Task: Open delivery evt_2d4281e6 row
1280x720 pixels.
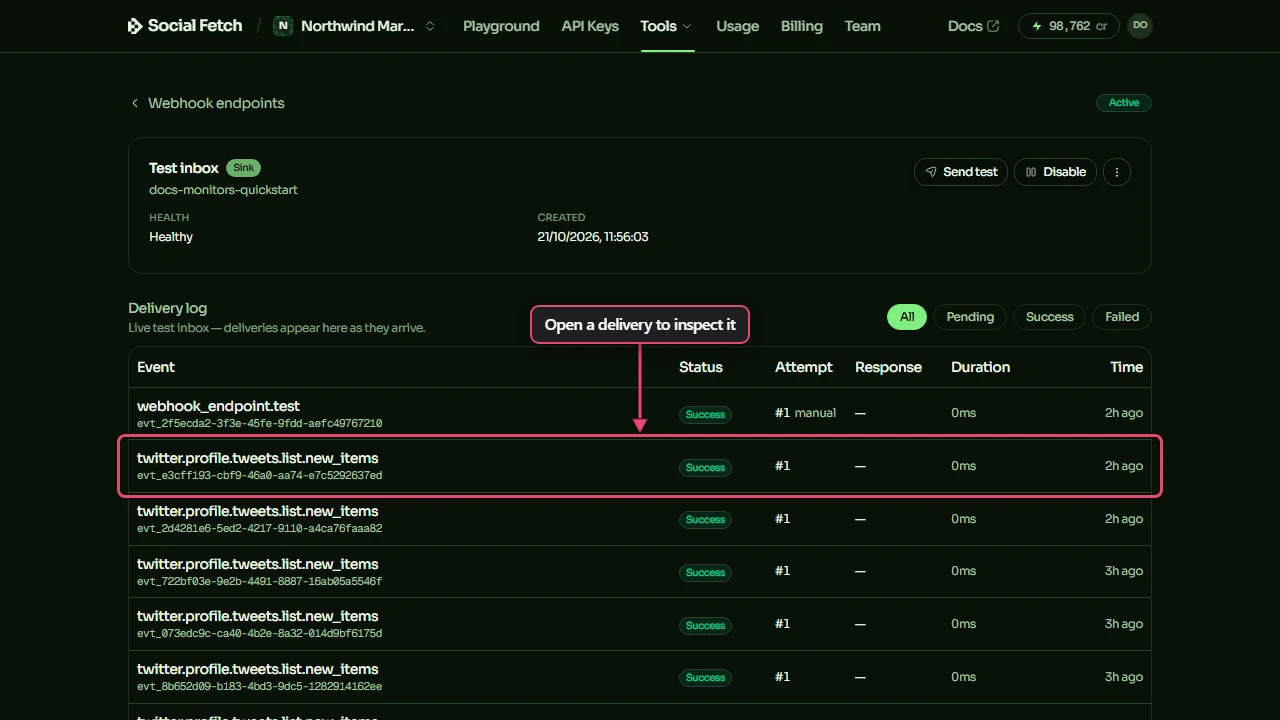Action: [640, 519]
